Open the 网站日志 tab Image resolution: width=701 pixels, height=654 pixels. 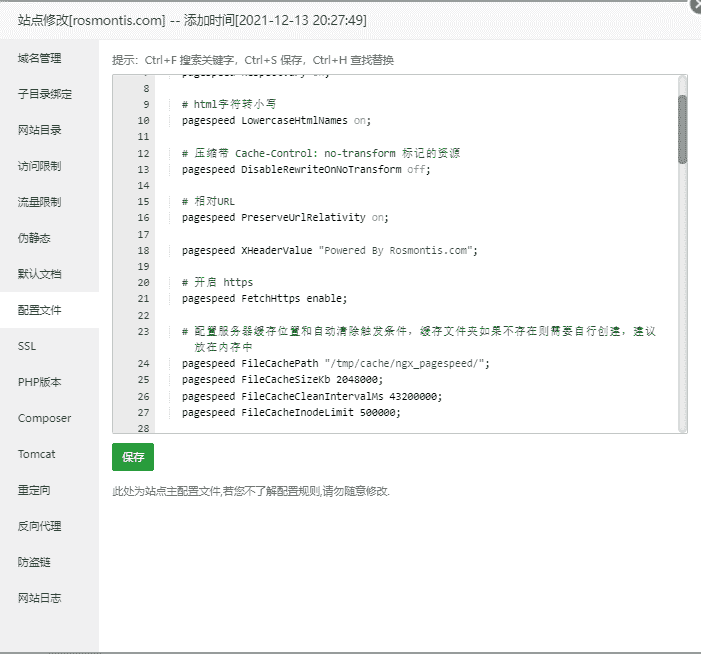click(49, 598)
